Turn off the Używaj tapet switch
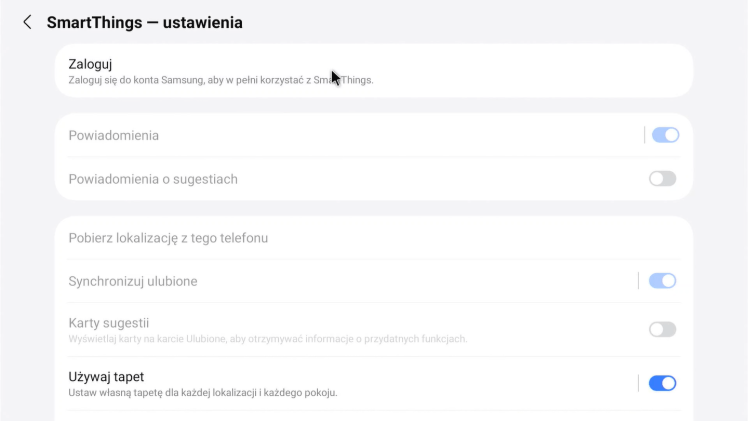 tap(662, 383)
